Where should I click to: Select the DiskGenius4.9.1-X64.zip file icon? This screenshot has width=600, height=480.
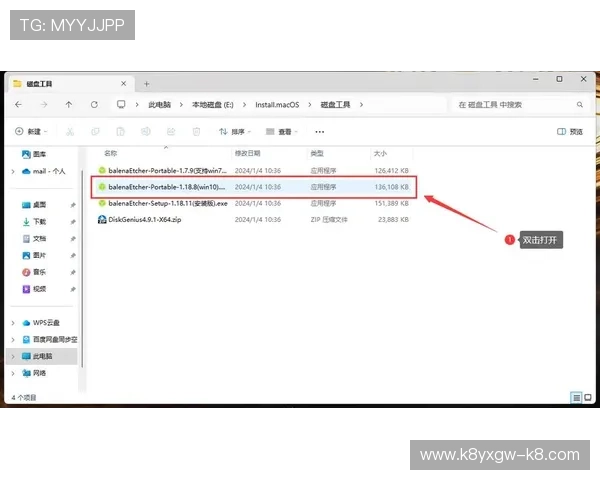101,219
